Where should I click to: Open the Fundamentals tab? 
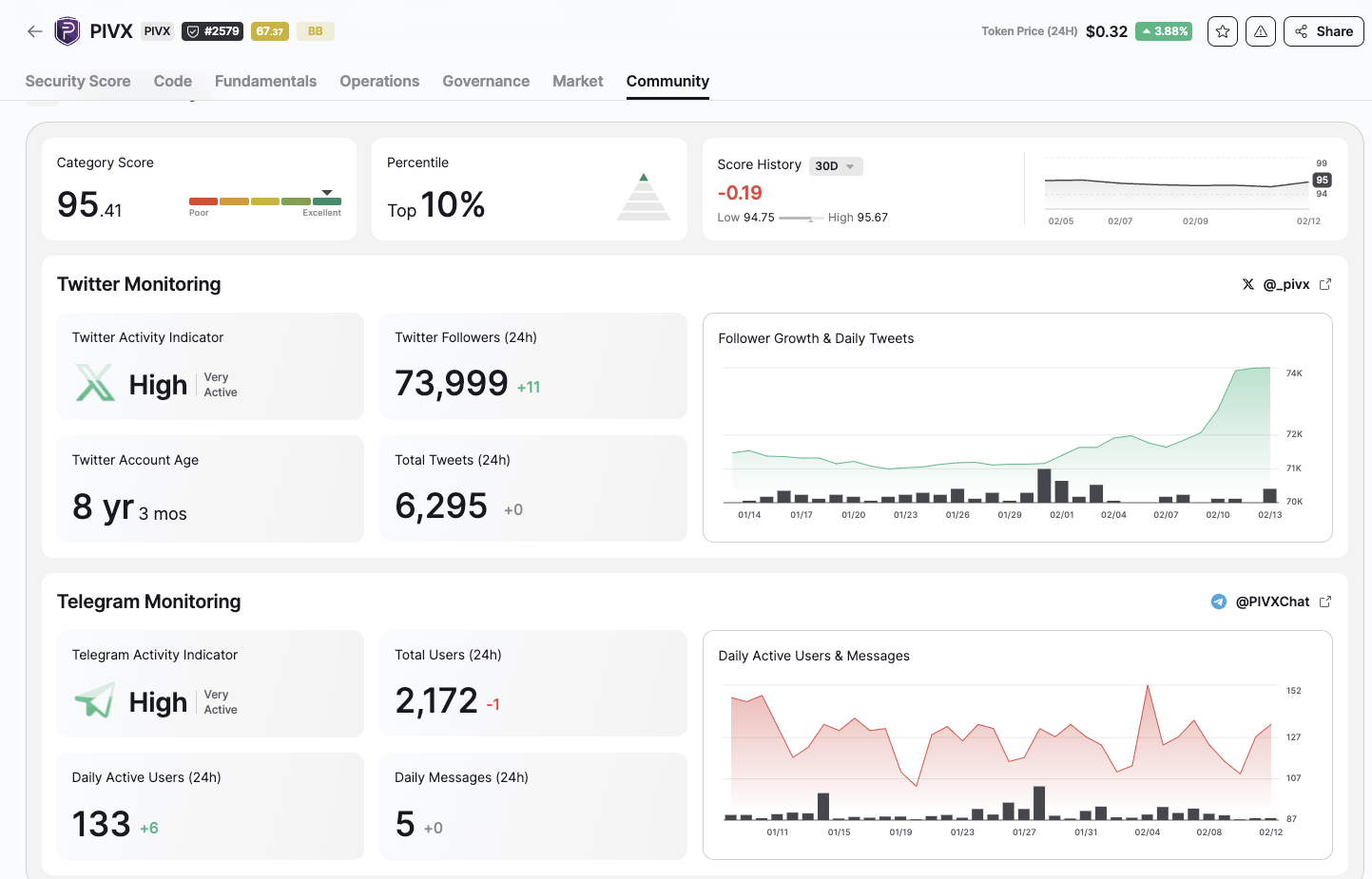pyautogui.click(x=265, y=82)
